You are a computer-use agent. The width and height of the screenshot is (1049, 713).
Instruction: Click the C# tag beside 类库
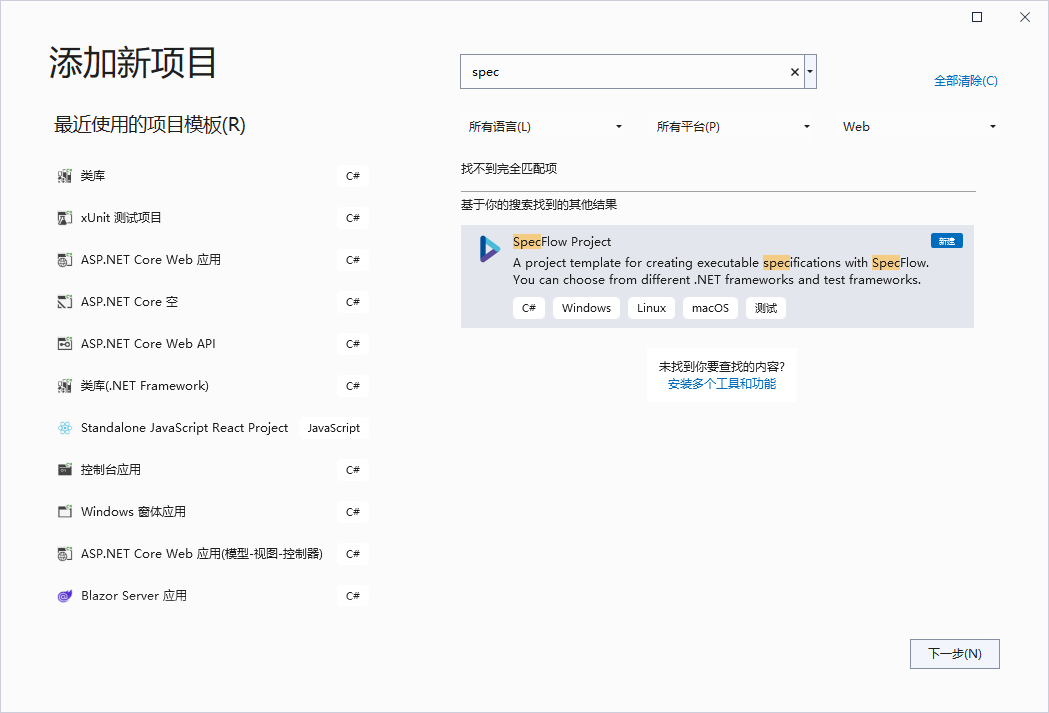[x=353, y=176]
